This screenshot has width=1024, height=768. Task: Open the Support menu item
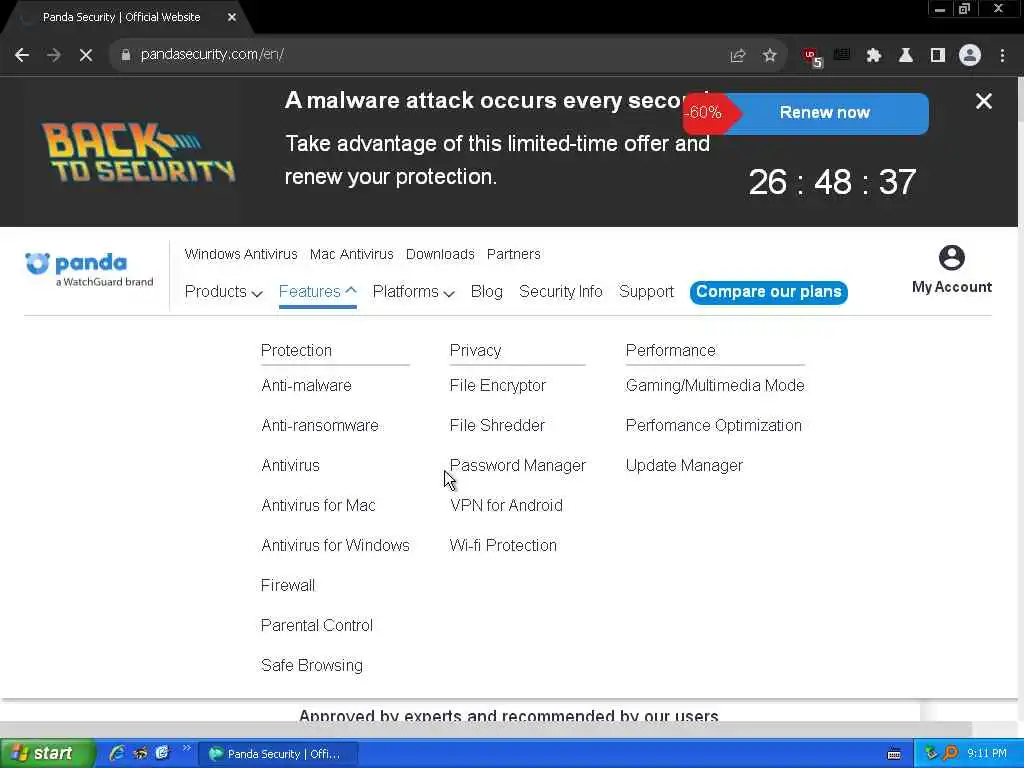point(646,292)
